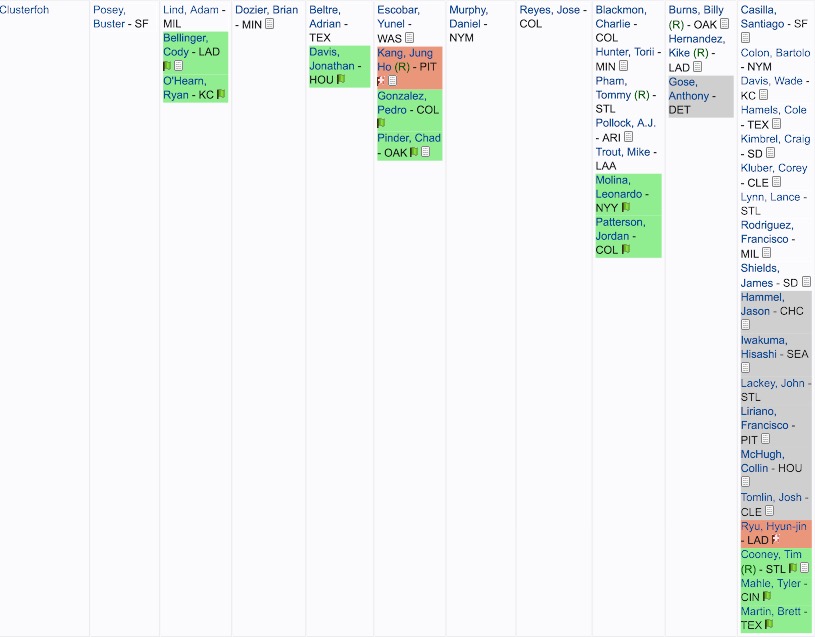Select the Jung Ho Kang player link

pos(405,60)
